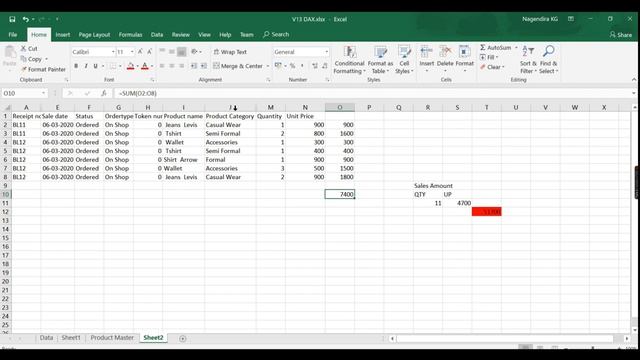Select the Sheet1 tab
Image resolution: width=640 pixels, height=360 pixels.
[71, 338]
